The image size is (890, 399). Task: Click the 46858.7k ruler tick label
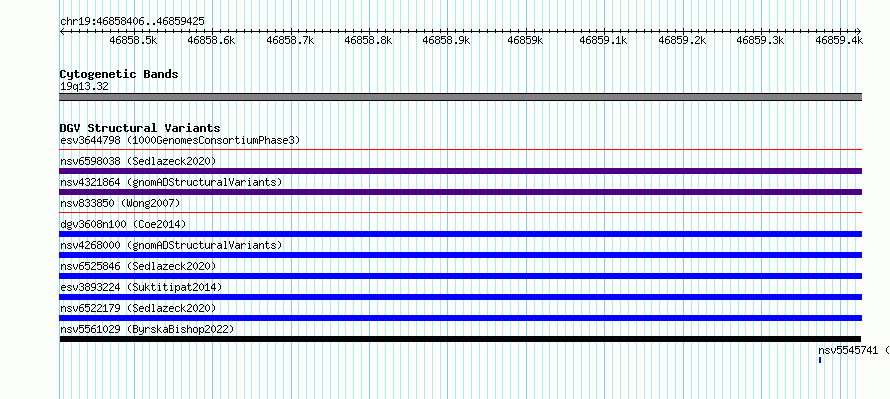290,40
